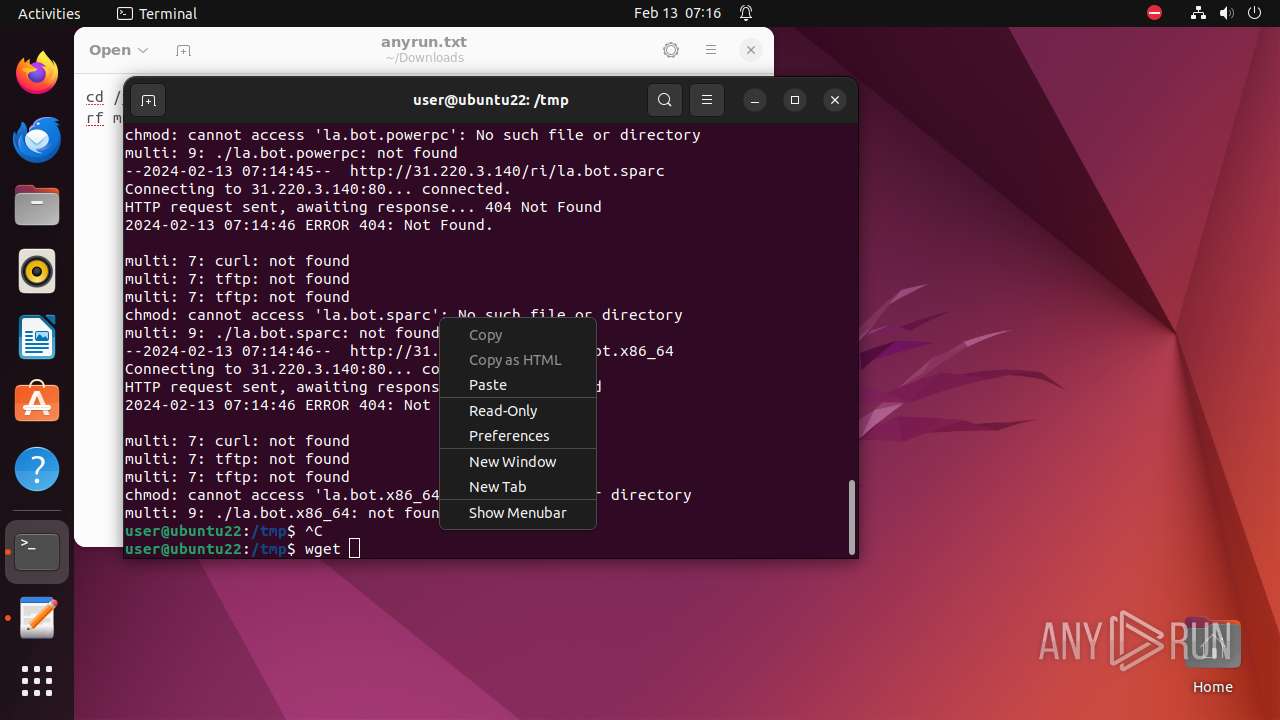Screen dimensions: 1280x720
Task: Open text editor settings gear icon
Action: coord(671,50)
